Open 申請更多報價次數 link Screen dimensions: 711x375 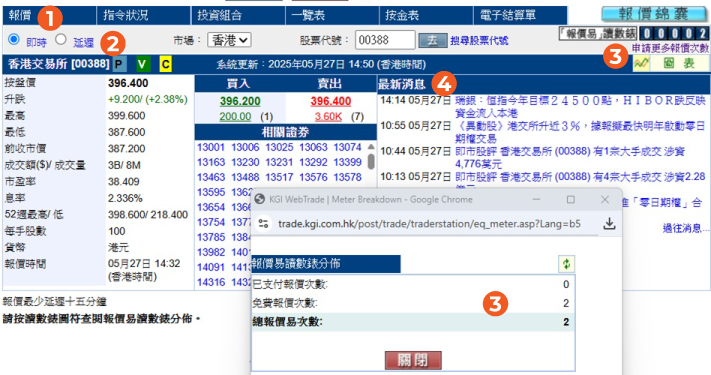coord(670,48)
